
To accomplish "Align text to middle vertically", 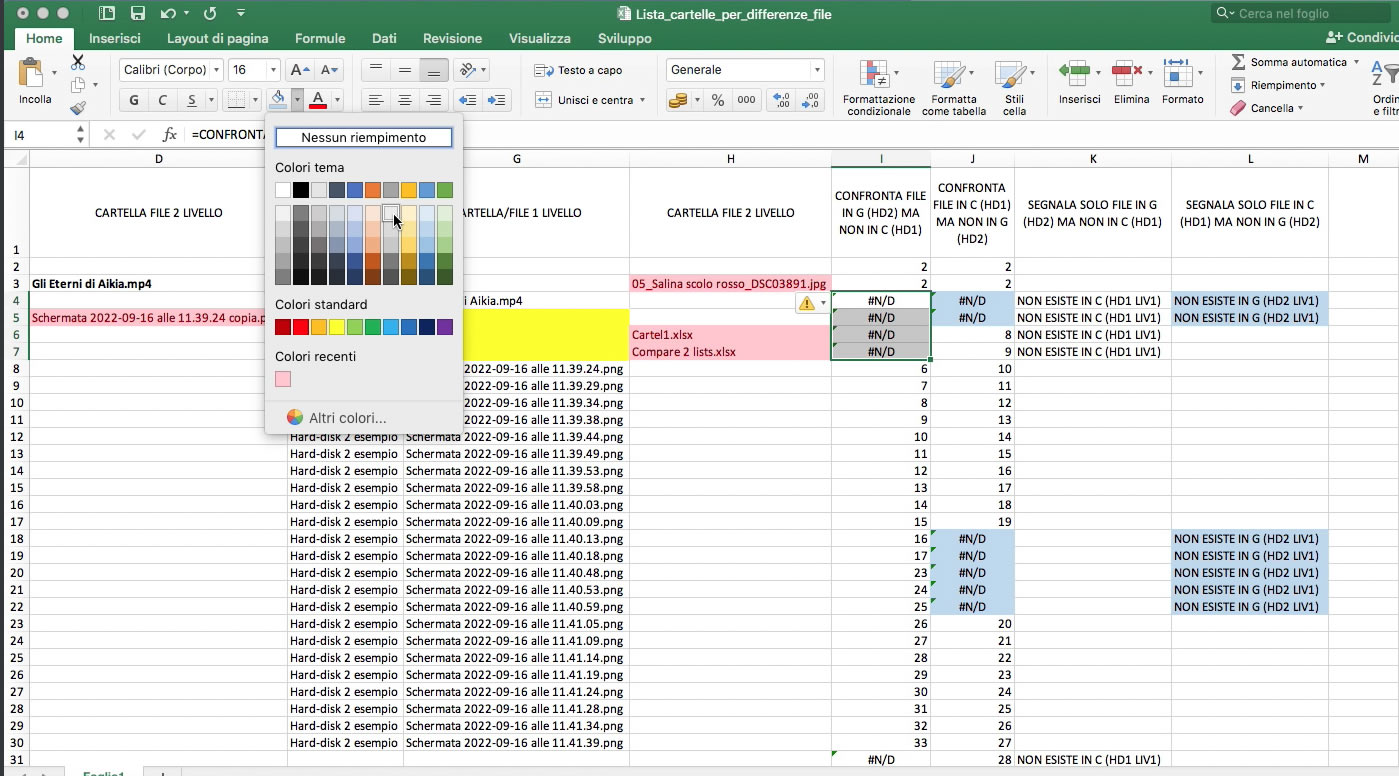I will tap(405, 70).
